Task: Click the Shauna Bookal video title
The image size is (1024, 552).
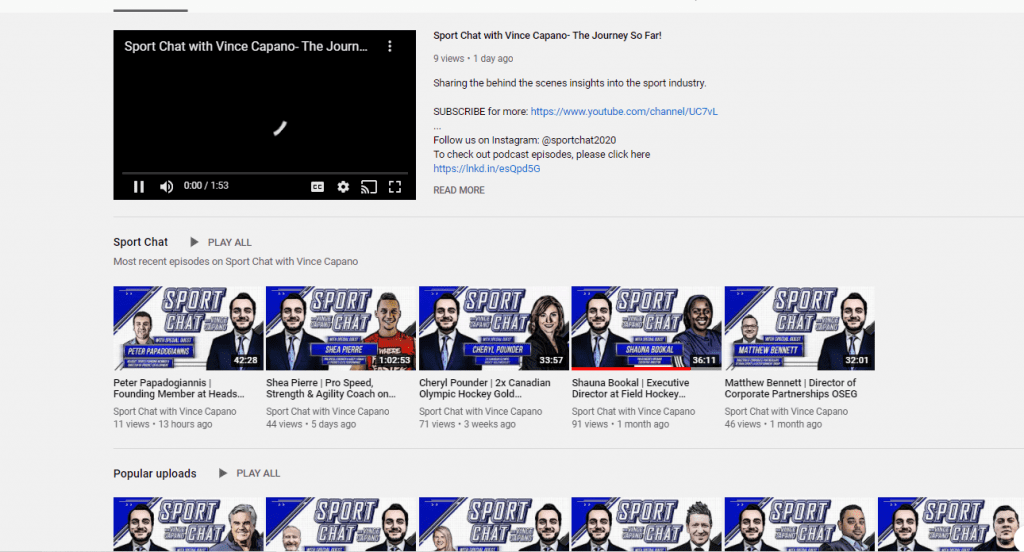Action: coord(630,388)
